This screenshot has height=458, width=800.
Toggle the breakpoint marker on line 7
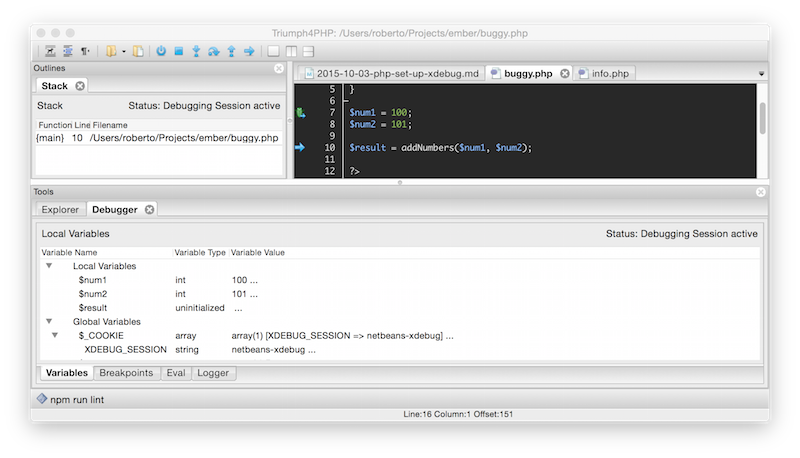(301, 113)
